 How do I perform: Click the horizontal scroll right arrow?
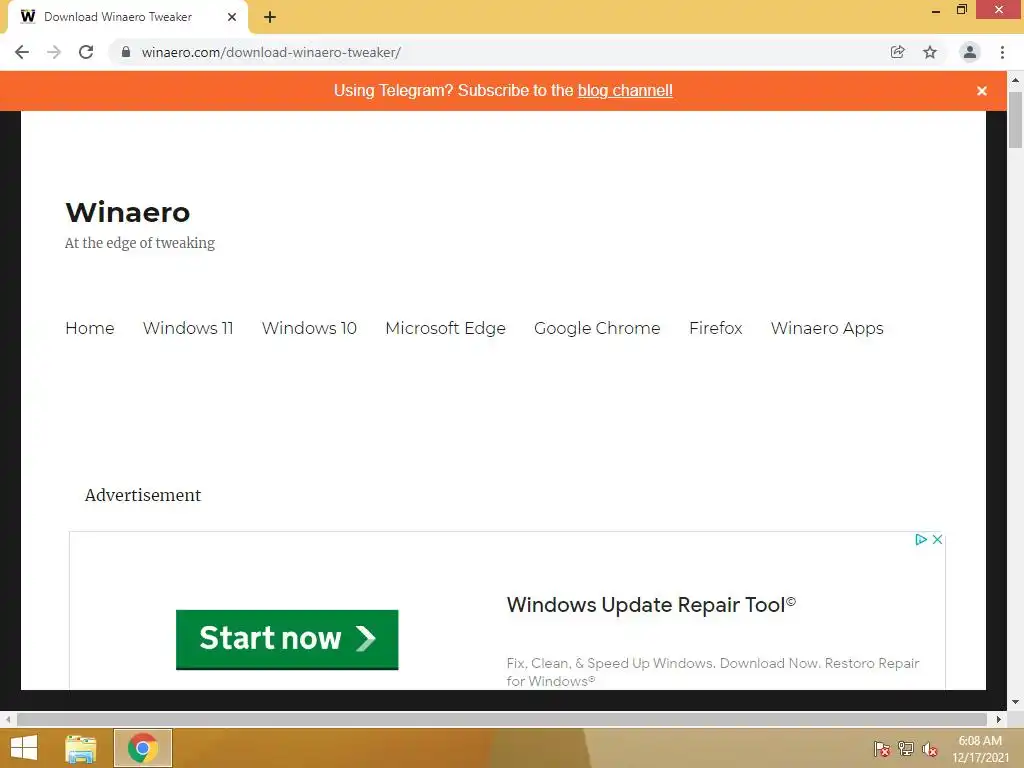click(999, 719)
